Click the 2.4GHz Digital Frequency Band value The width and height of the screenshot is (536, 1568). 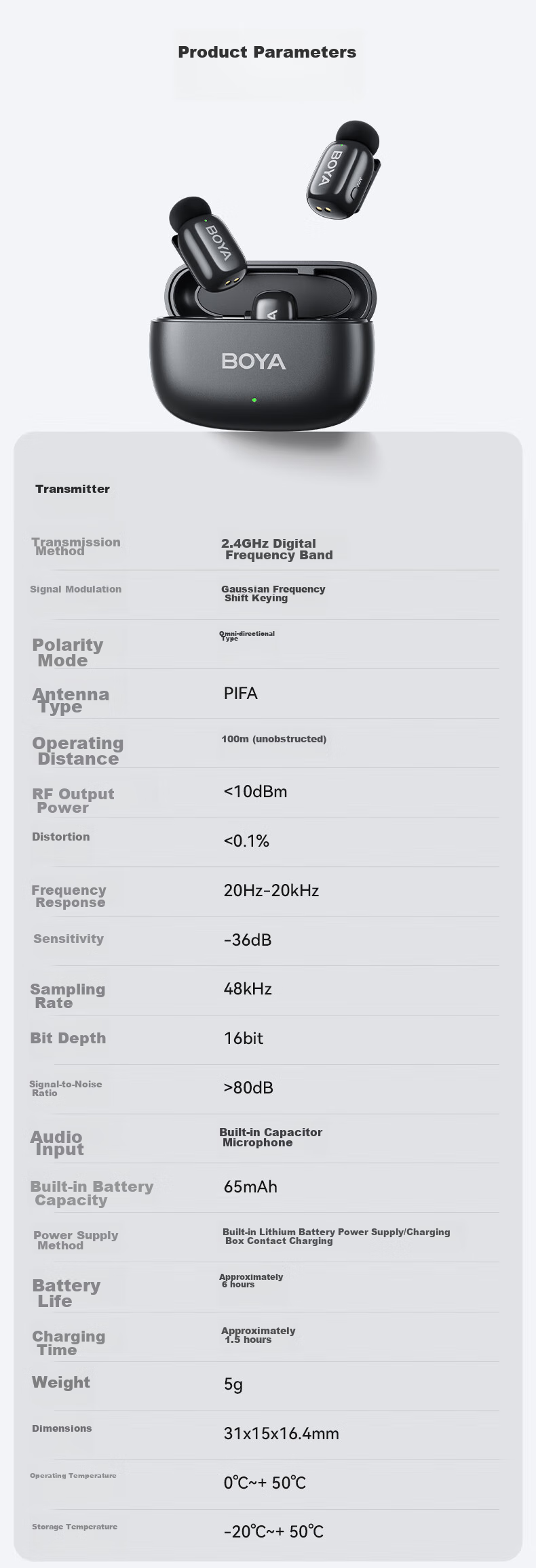point(277,549)
